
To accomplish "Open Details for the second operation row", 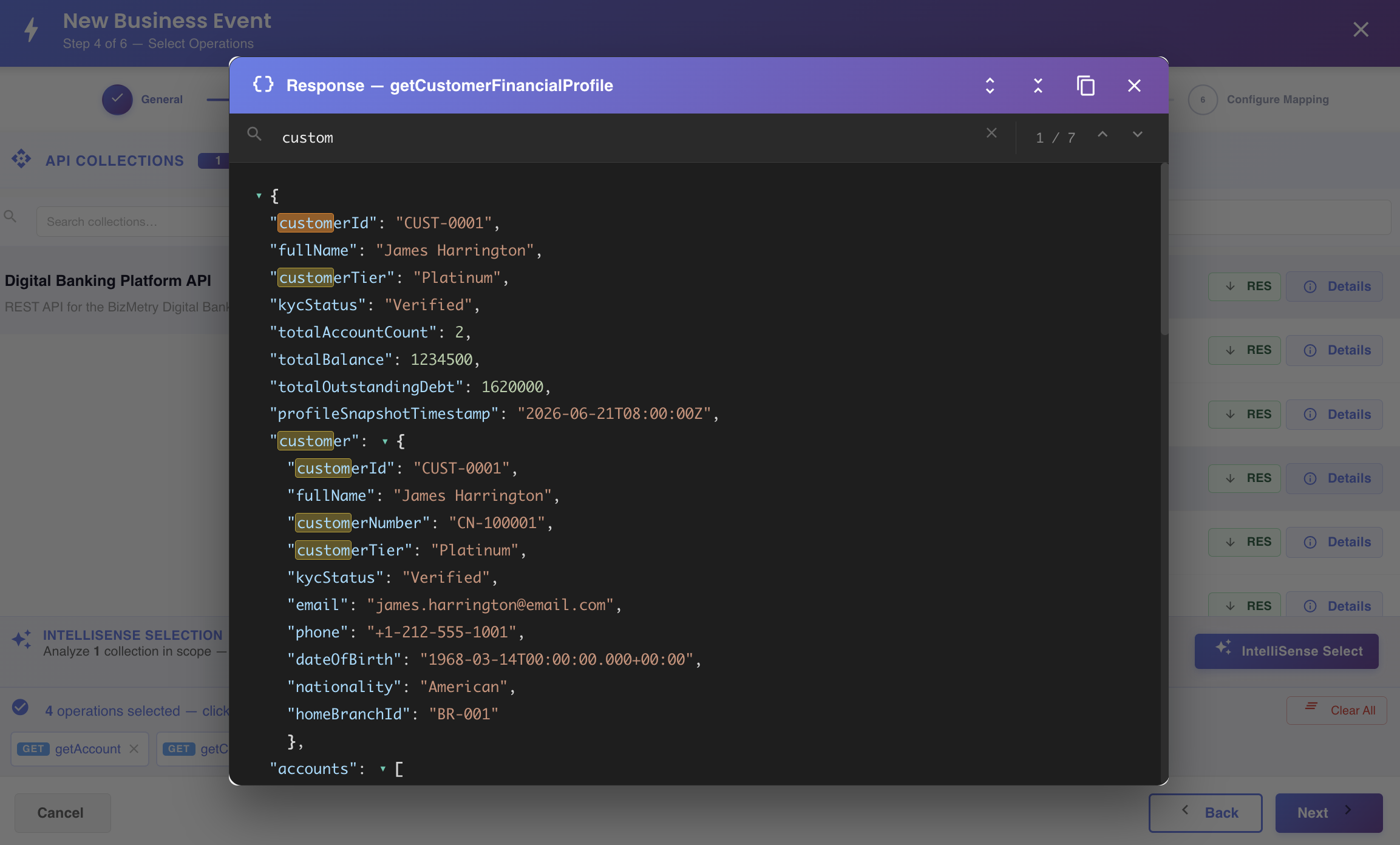I will pos(1334,350).
